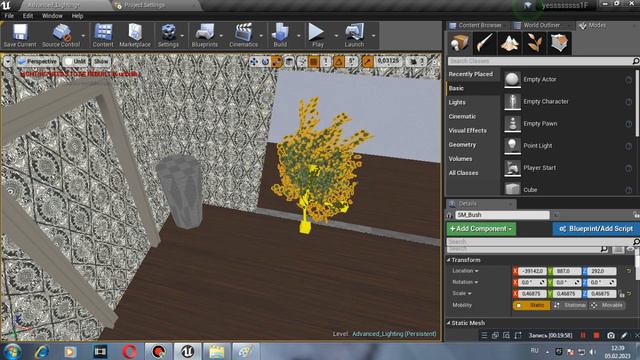Open the File menu
This screenshot has height=360, width=640.
point(9,16)
